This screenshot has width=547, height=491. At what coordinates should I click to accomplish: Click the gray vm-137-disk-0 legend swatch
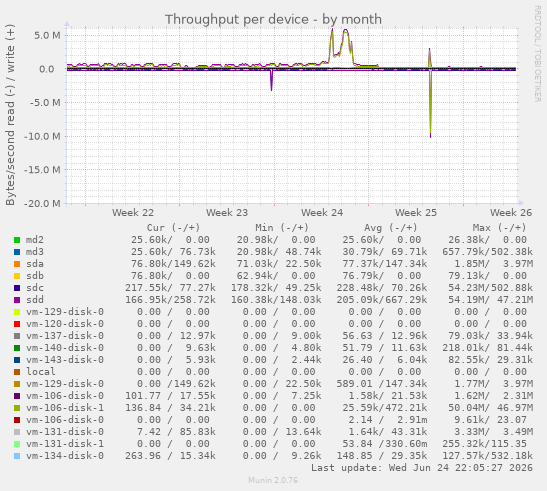tap(17, 336)
